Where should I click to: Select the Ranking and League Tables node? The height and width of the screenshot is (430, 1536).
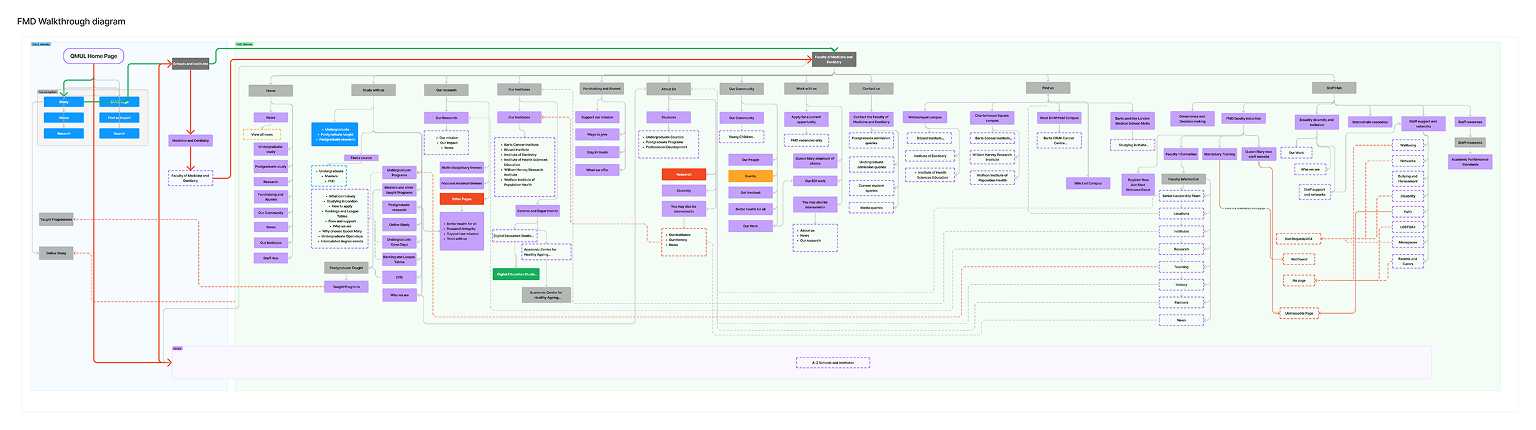pyautogui.click(x=400, y=259)
